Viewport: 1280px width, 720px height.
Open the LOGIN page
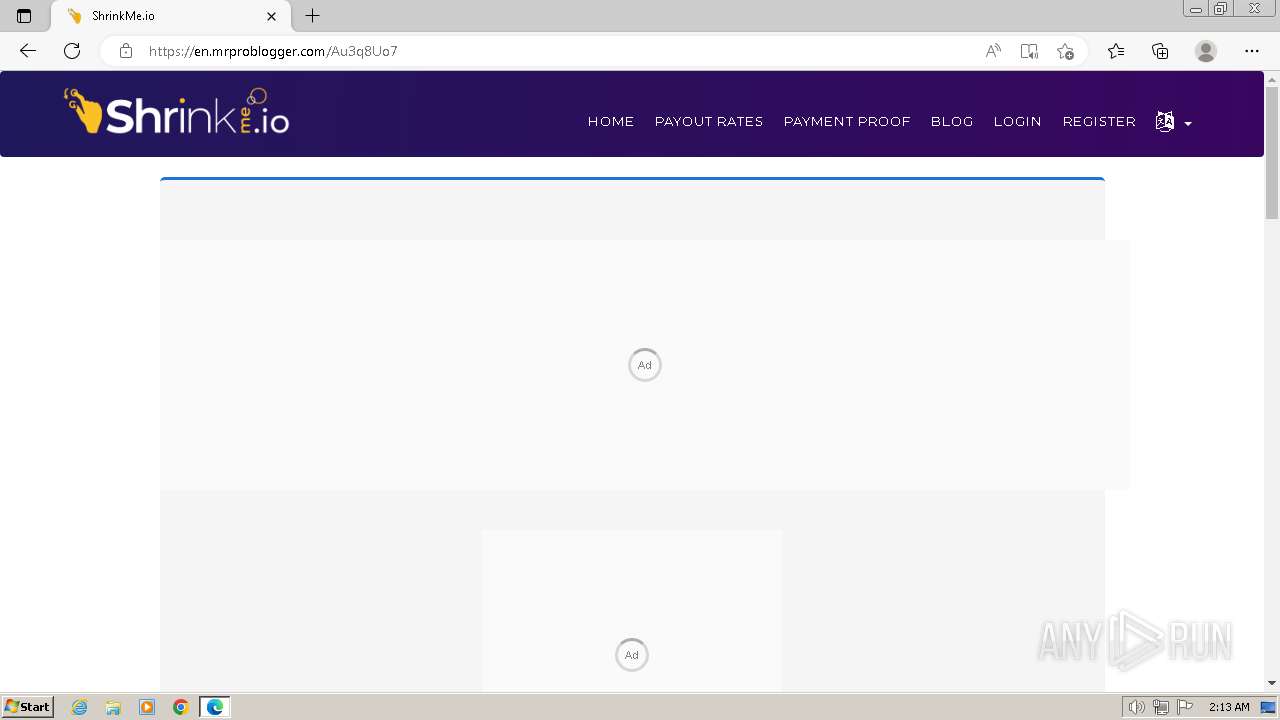coord(1018,122)
